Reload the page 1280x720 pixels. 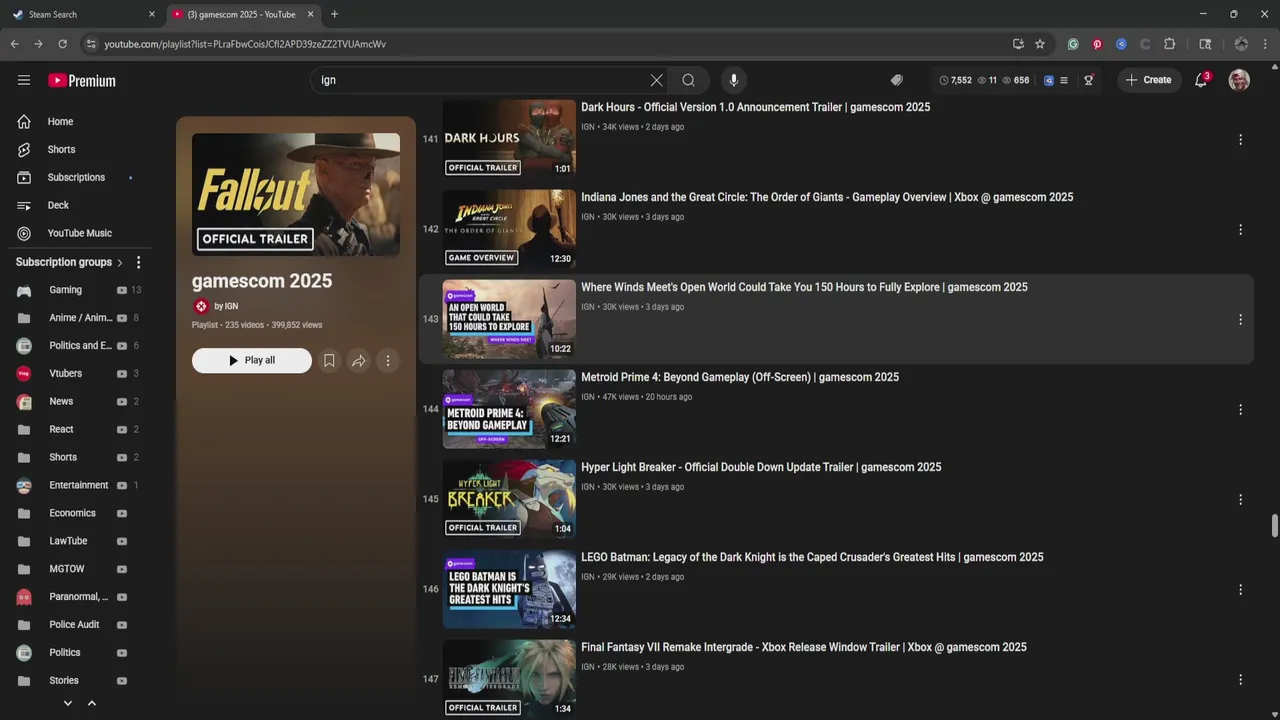pyautogui.click(x=62, y=44)
